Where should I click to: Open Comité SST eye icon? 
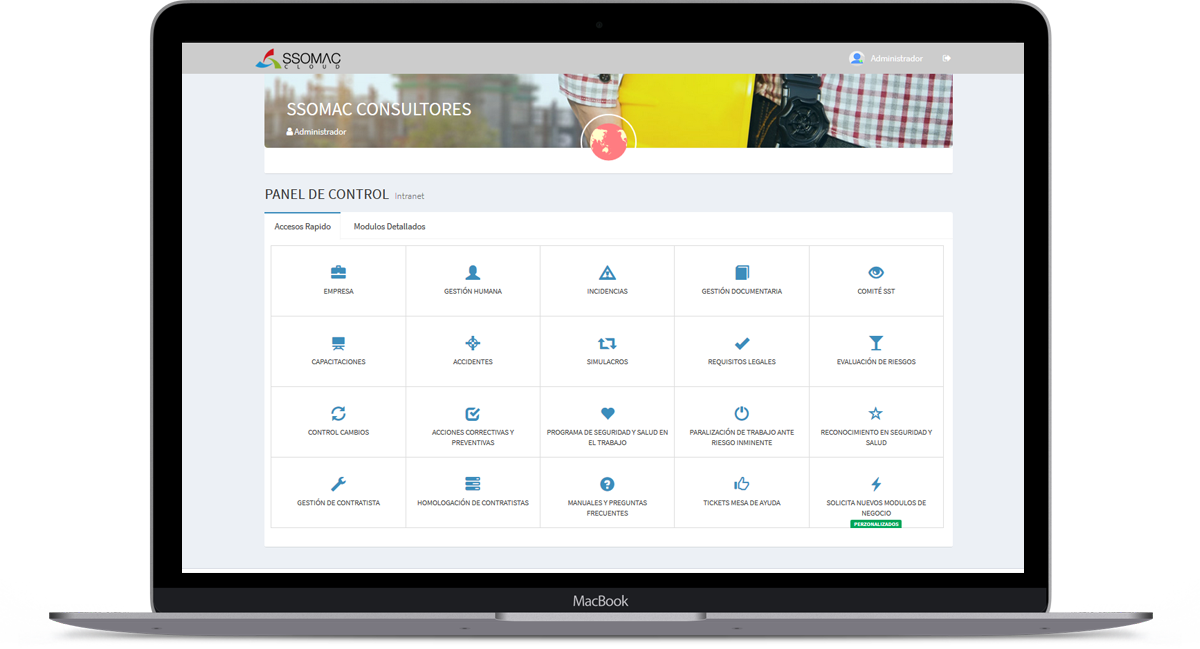point(876,272)
